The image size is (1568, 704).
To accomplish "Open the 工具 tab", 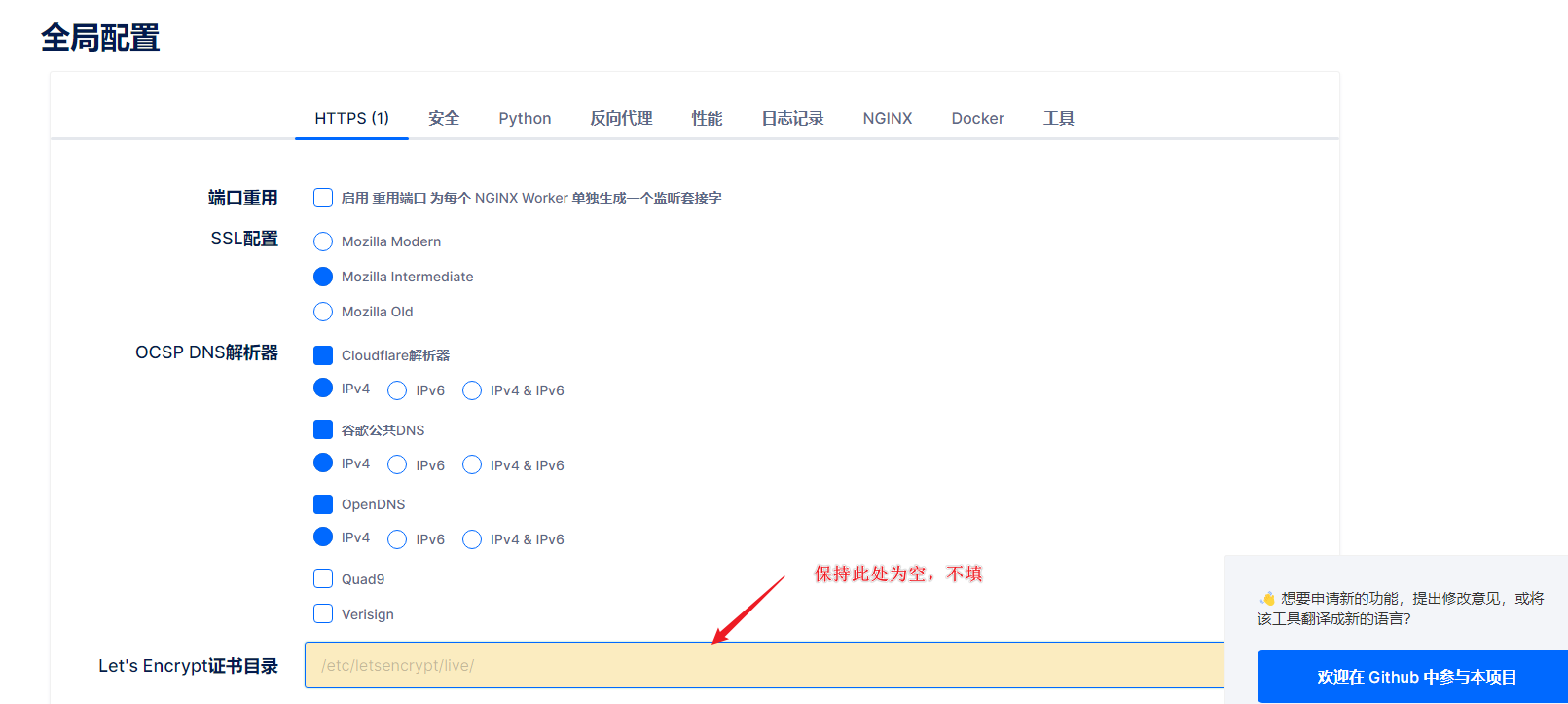I will coord(1058,118).
